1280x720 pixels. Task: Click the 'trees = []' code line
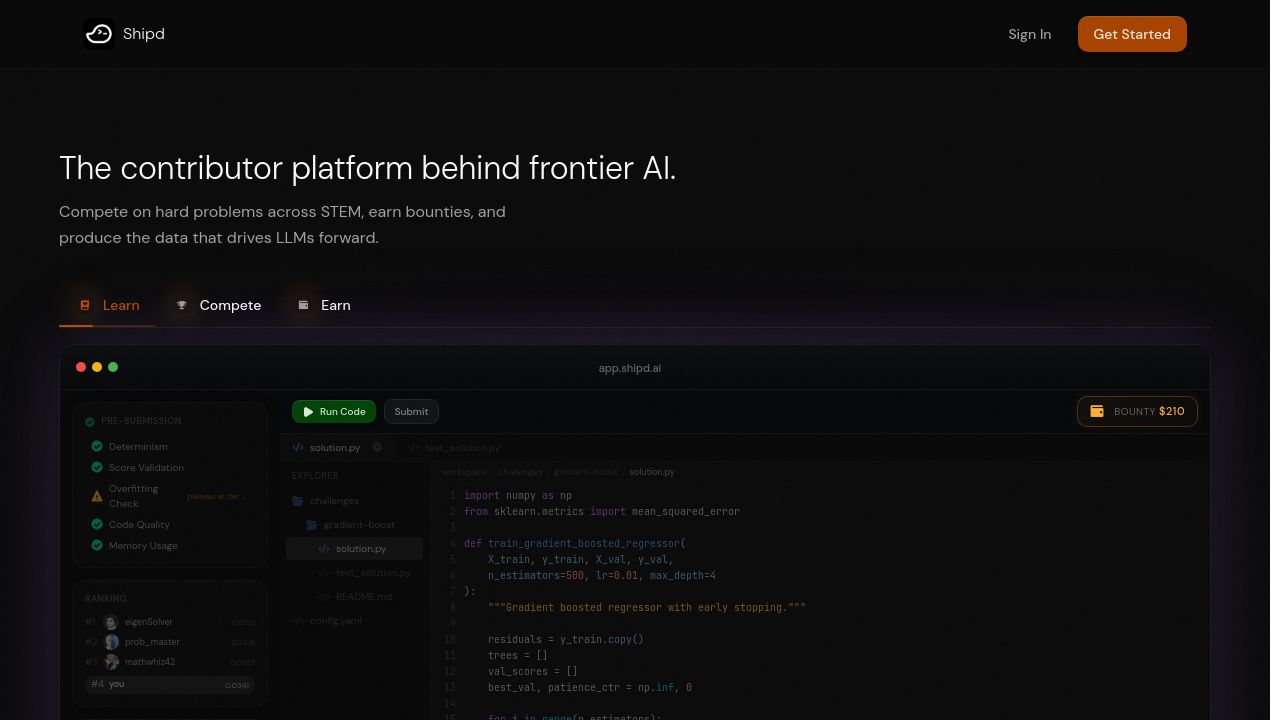tap(518, 655)
